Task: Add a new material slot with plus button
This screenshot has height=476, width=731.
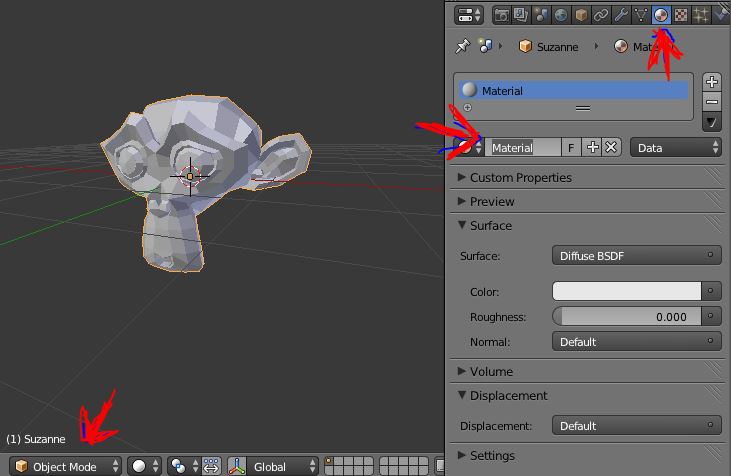Action: pyautogui.click(x=711, y=82)
